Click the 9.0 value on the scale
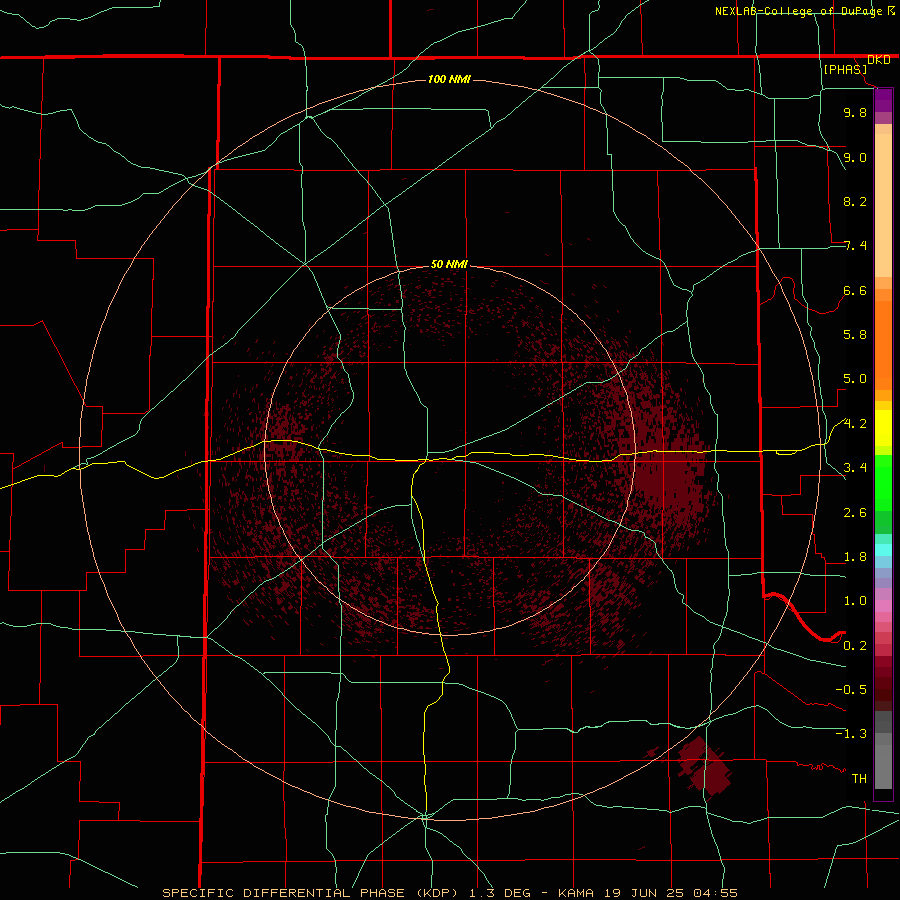Screen dimensions: 900x900 855,157
